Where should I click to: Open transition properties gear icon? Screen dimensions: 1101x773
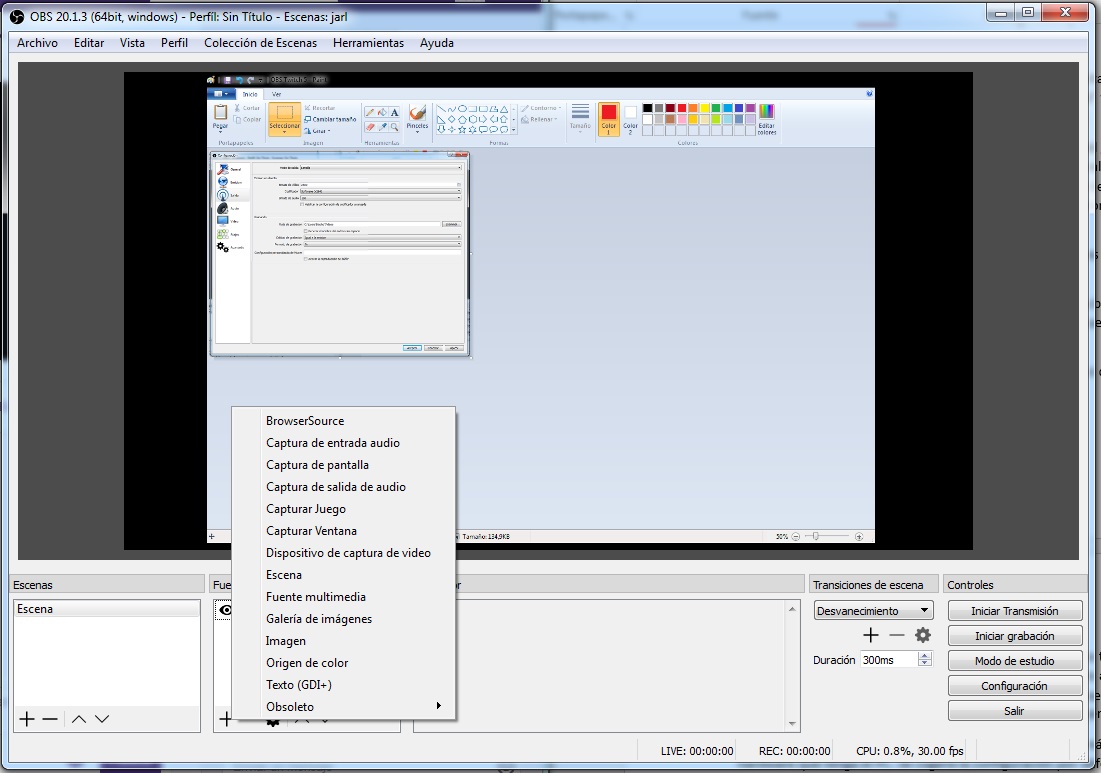point(923,635)
